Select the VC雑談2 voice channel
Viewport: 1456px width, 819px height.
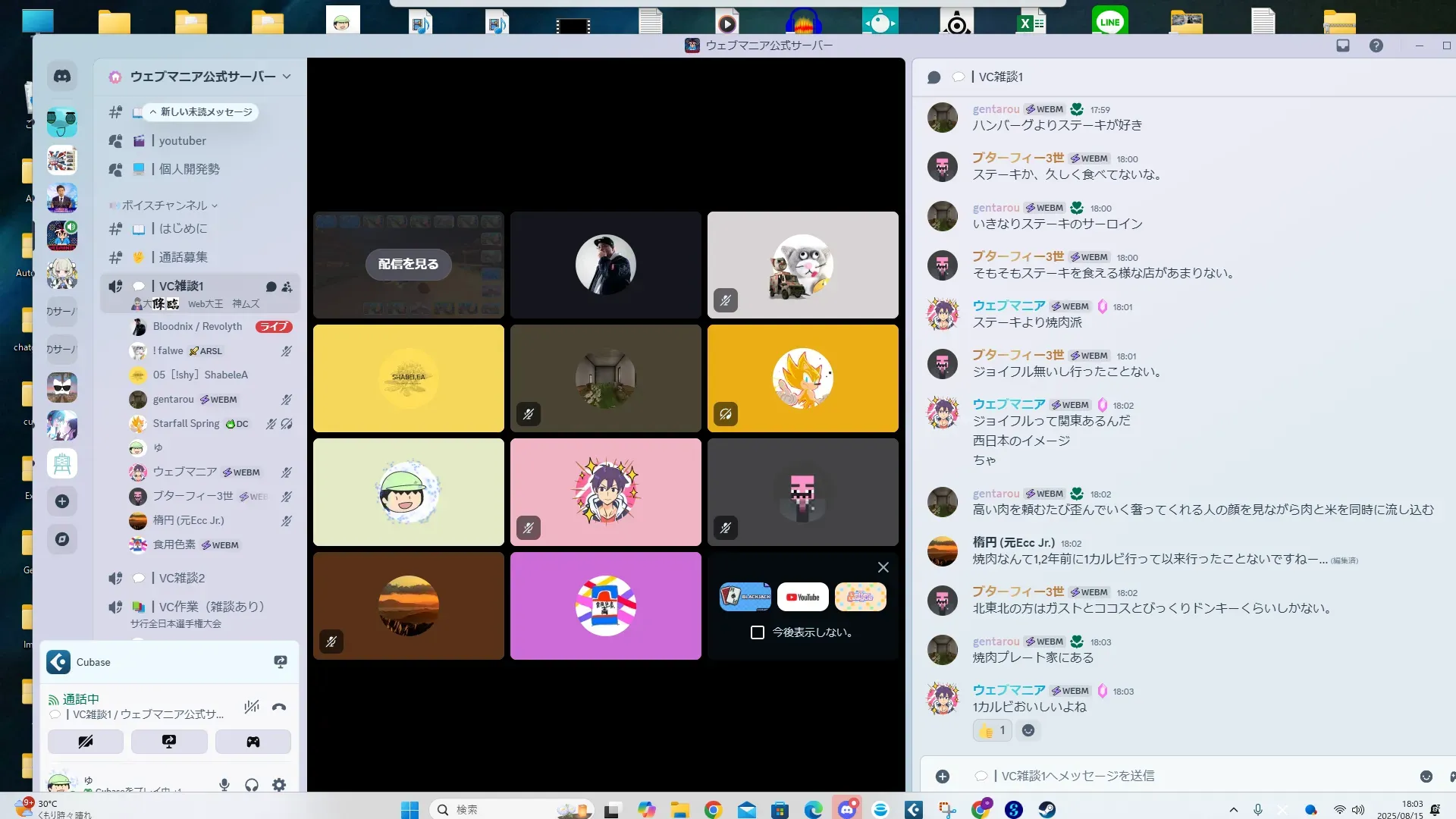[x=182, y=578]
